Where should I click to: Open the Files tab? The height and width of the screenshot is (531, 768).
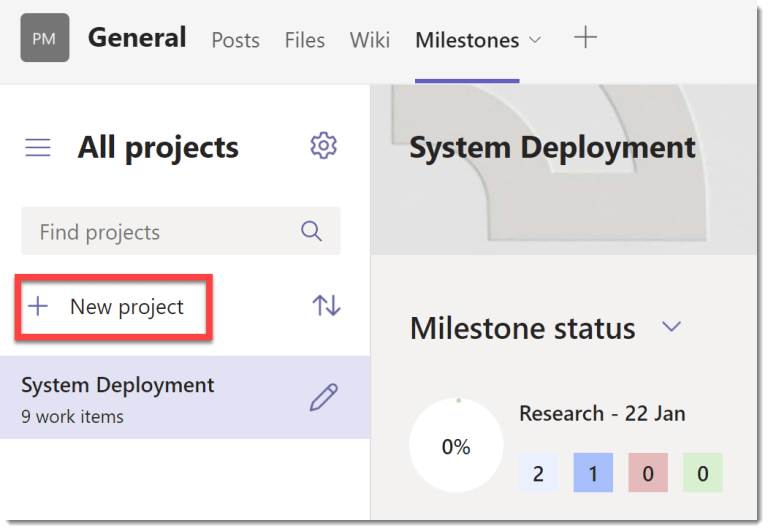(304, 40)
